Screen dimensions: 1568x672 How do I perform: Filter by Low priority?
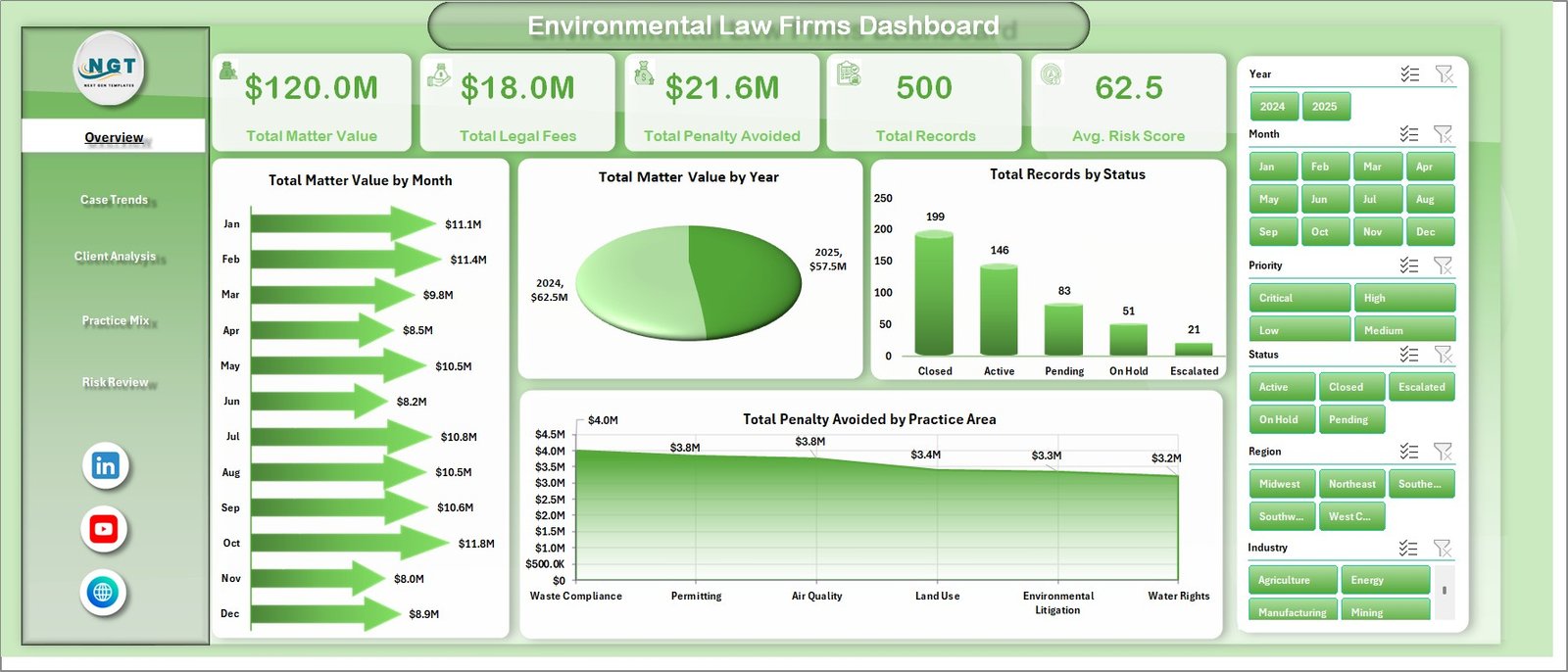tap(1299, 329)
